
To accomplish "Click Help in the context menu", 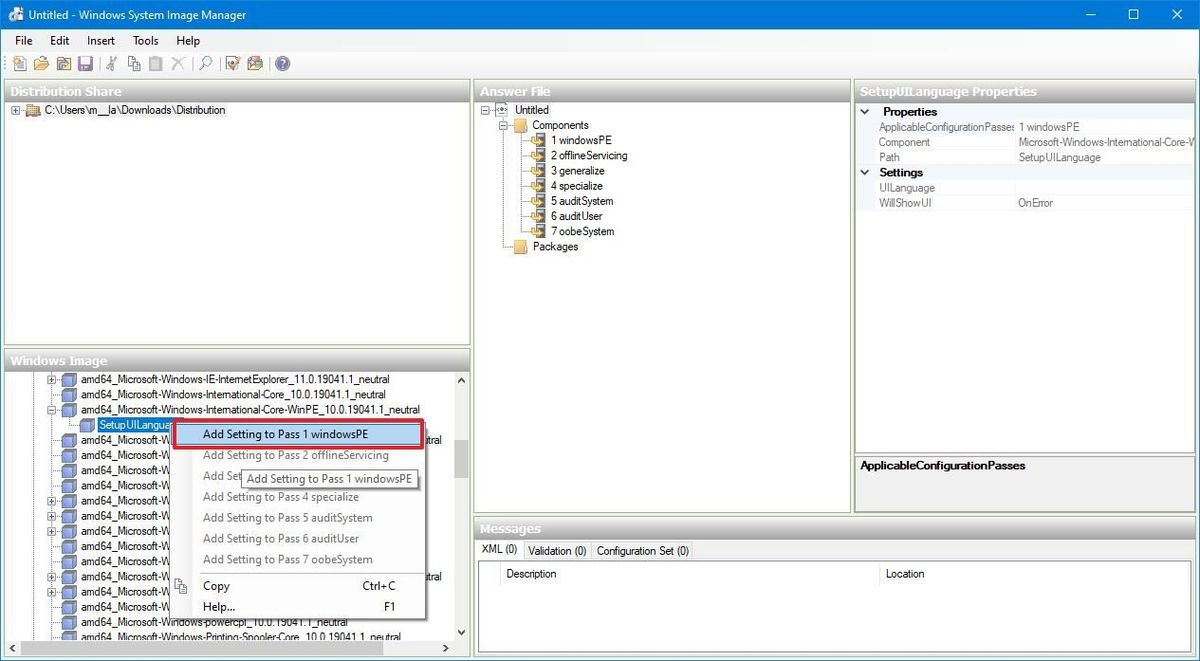I will (x=218, y=607).
